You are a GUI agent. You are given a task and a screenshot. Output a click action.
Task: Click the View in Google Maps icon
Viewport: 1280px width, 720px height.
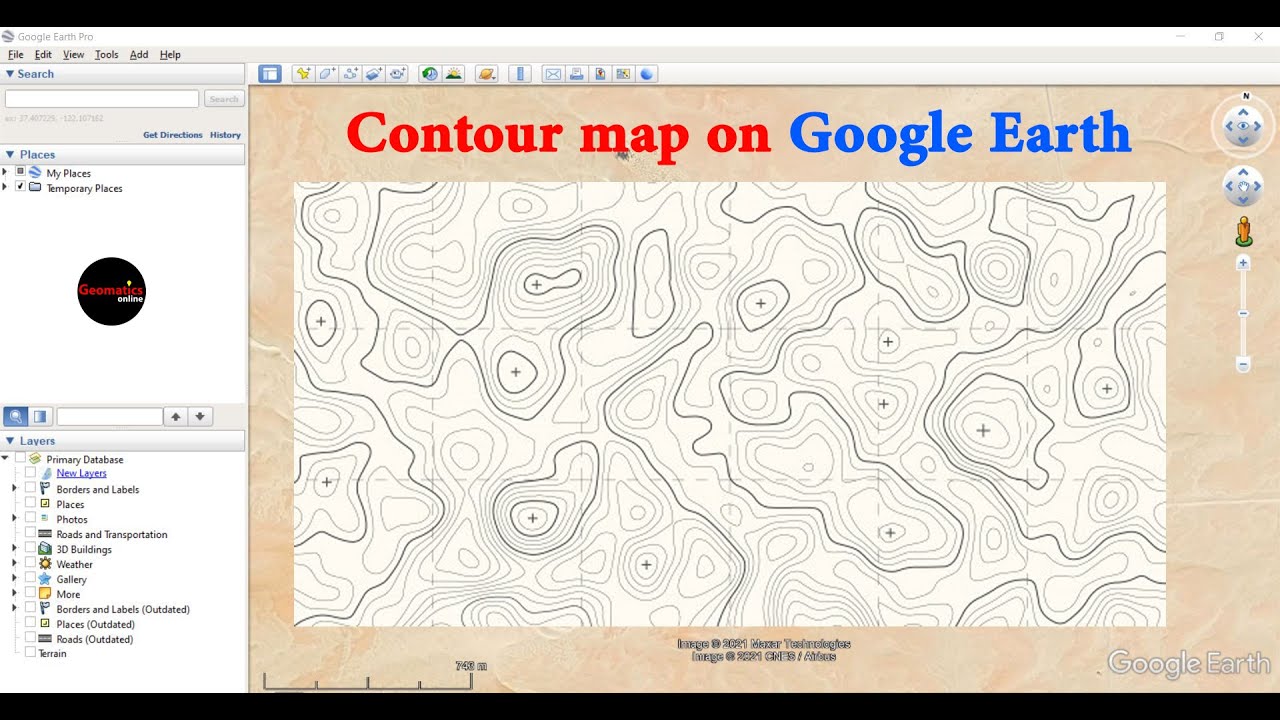(x=623, y=73)
